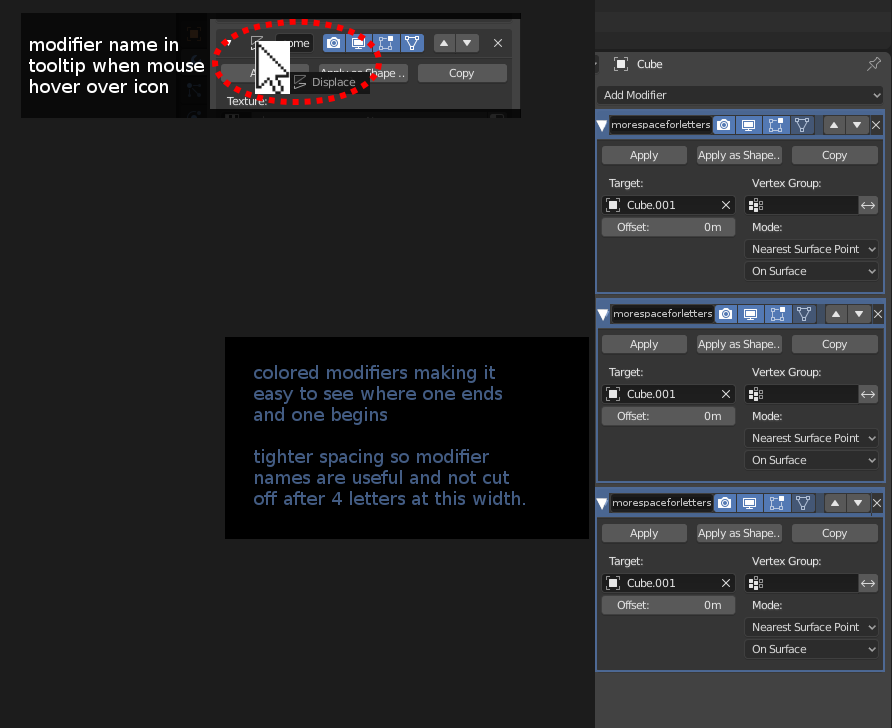Remove the top modifier with its X
The image size is (892, 728).
tap(876, 125)
